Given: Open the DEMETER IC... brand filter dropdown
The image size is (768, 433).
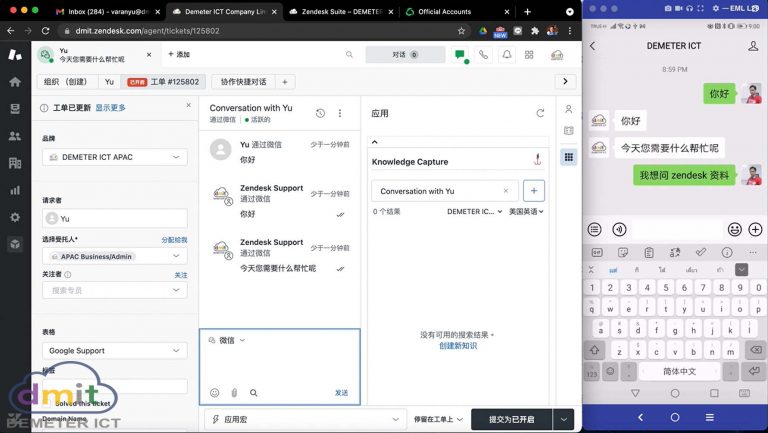Looking at the screenshot, I should 475,212.
